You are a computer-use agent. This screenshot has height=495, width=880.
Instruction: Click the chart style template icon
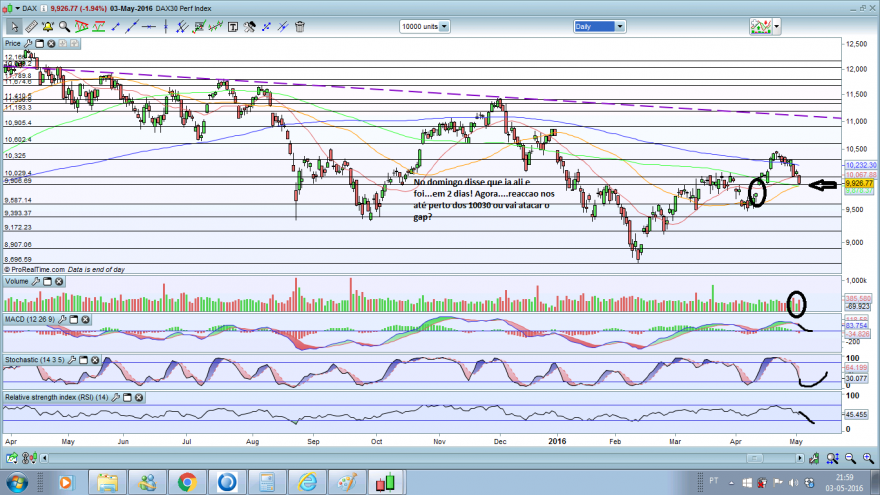point(761,26)
